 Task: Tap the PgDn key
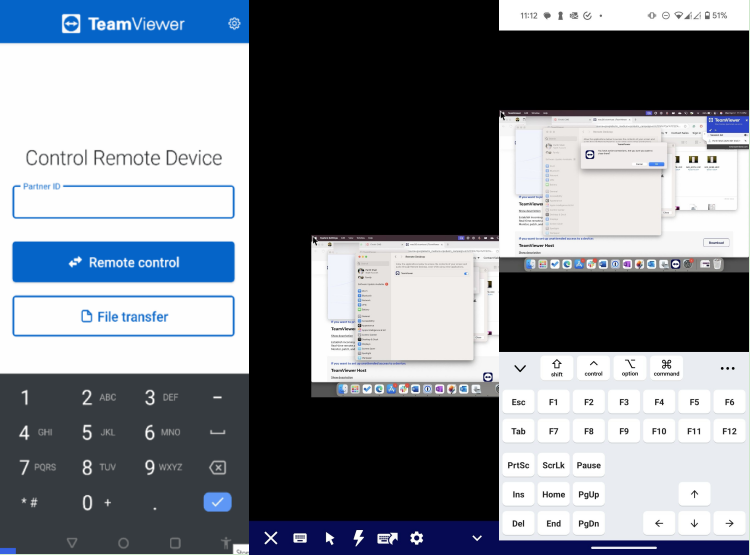[x=589, y=523]
